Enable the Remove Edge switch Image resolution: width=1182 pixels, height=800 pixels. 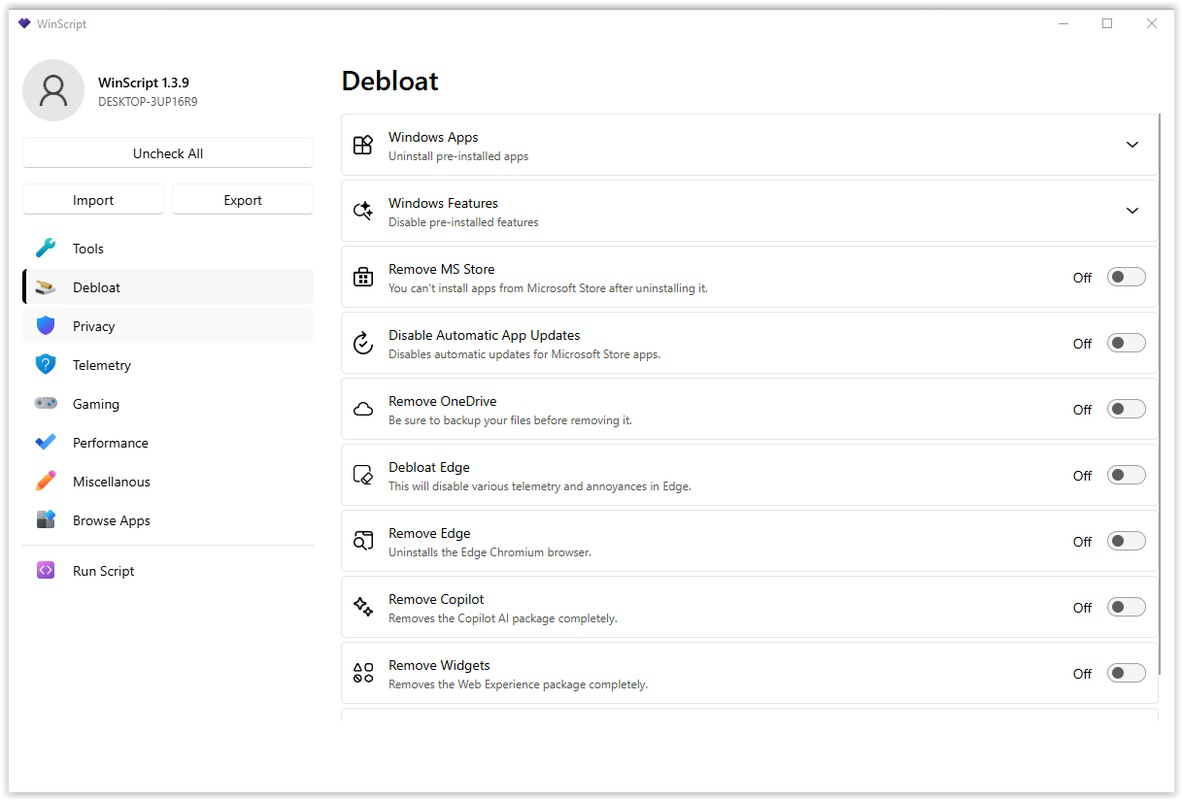point(1126,541)
